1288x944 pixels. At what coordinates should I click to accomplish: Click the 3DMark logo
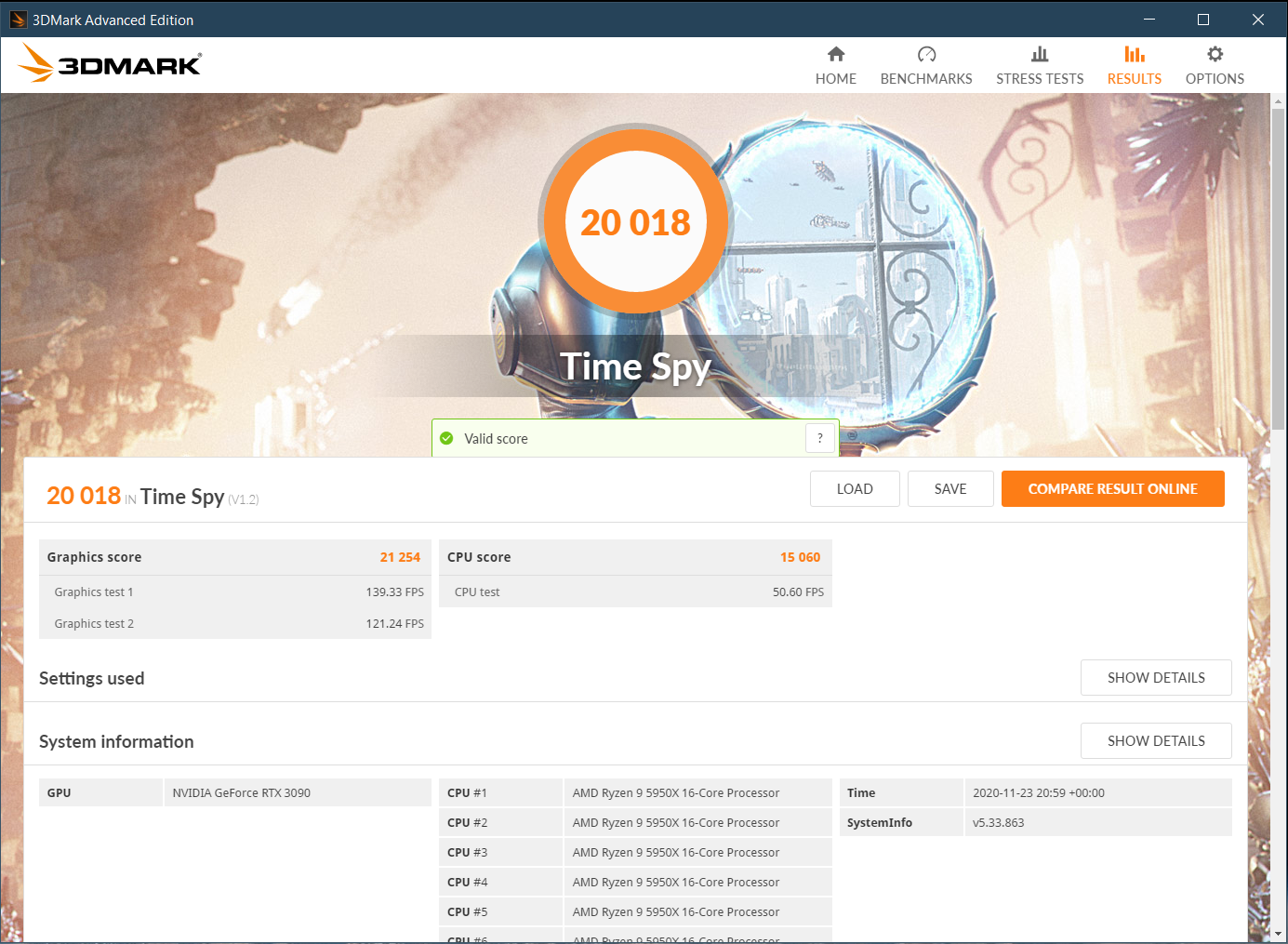point(108,61)
